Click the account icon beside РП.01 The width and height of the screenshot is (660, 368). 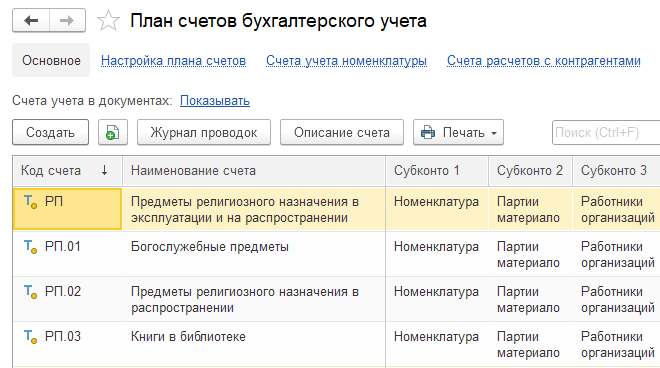(30, 246)
